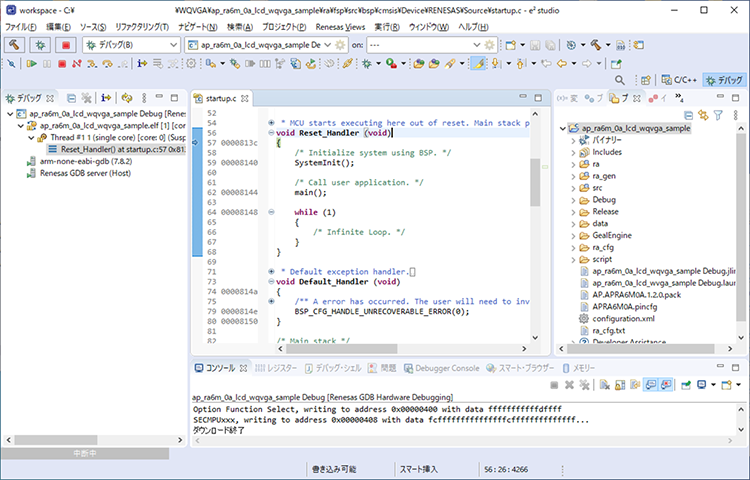The height and width of the screenshot is (480, 750).
Task: Click line 59 SystemInit(); in the editor
Action: coord(324,163)
